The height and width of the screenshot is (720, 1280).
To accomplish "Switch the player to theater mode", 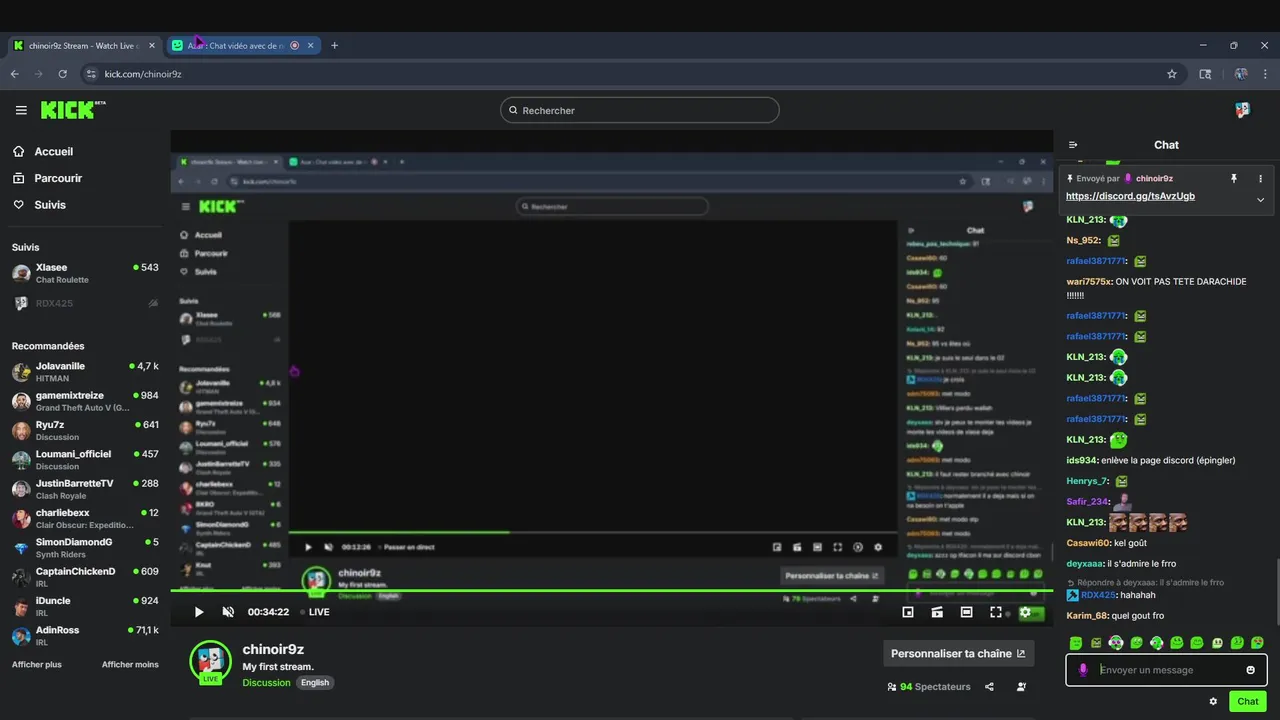I will coord(966,612).
